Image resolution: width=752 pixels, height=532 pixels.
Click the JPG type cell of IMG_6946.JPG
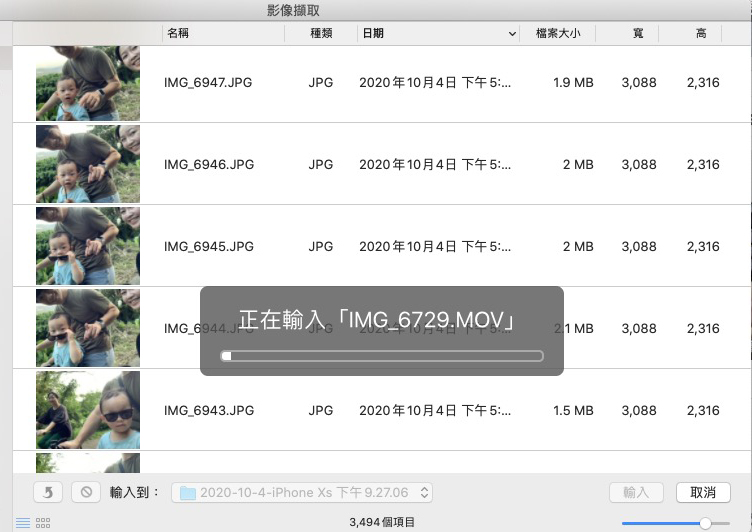320,165
